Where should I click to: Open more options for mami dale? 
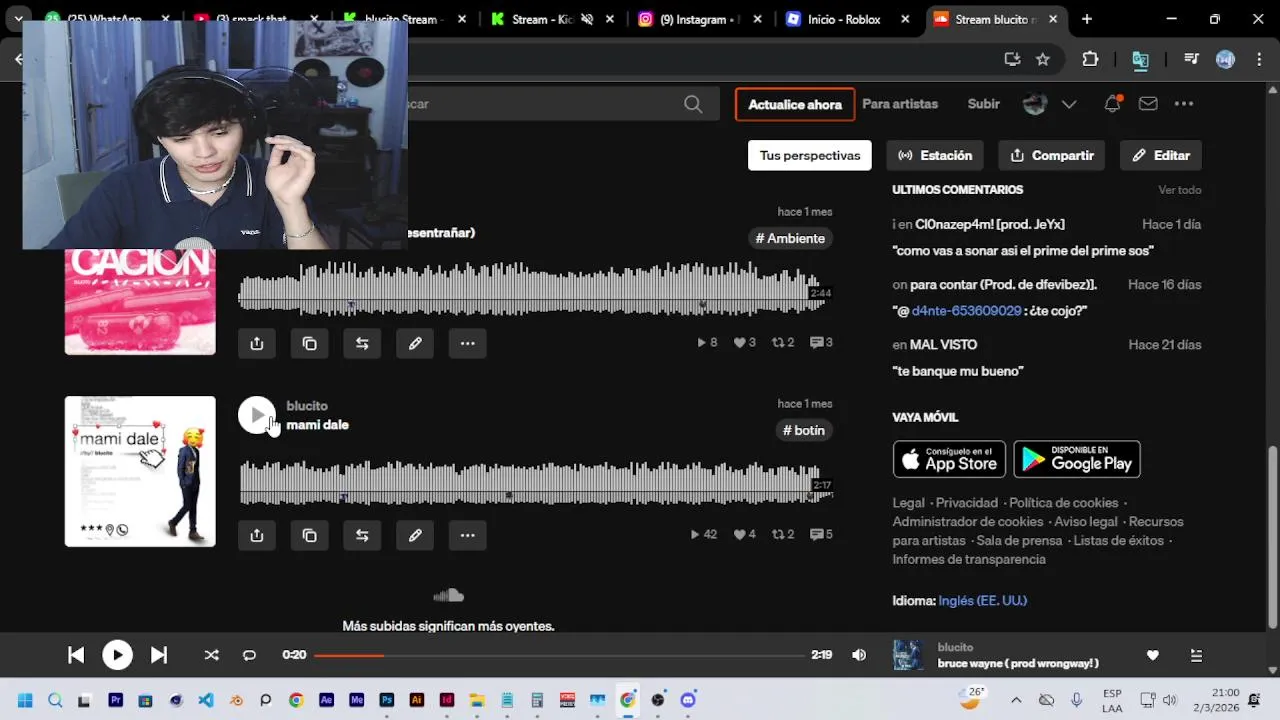click(467, 535)
